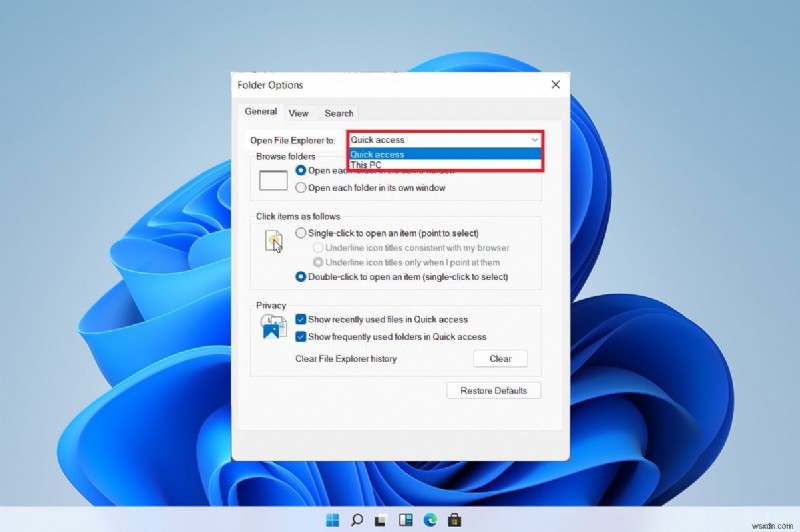The width and height of the screenshot is (800, 532).
Task: Close the Folder Options dialog
Action: click(556, 85)
